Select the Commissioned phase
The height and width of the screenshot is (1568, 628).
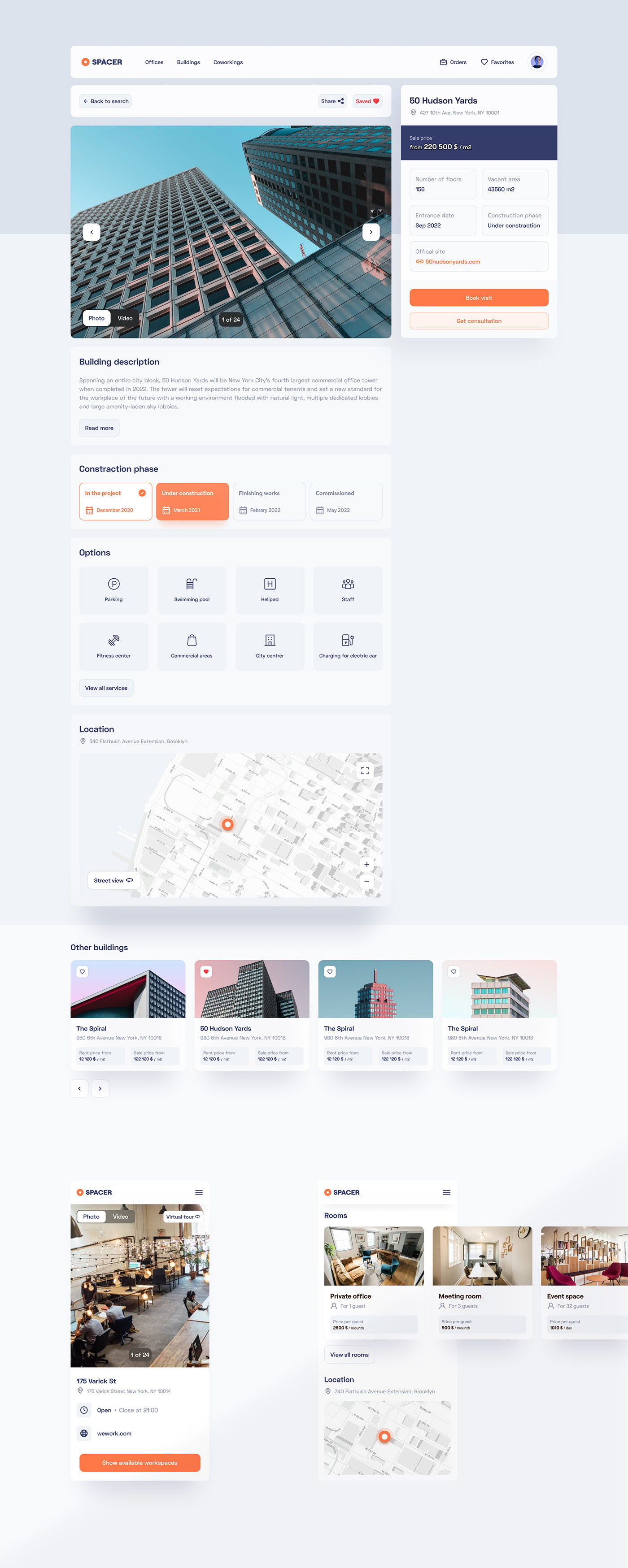pyautogui.click(x=346, y=502)
